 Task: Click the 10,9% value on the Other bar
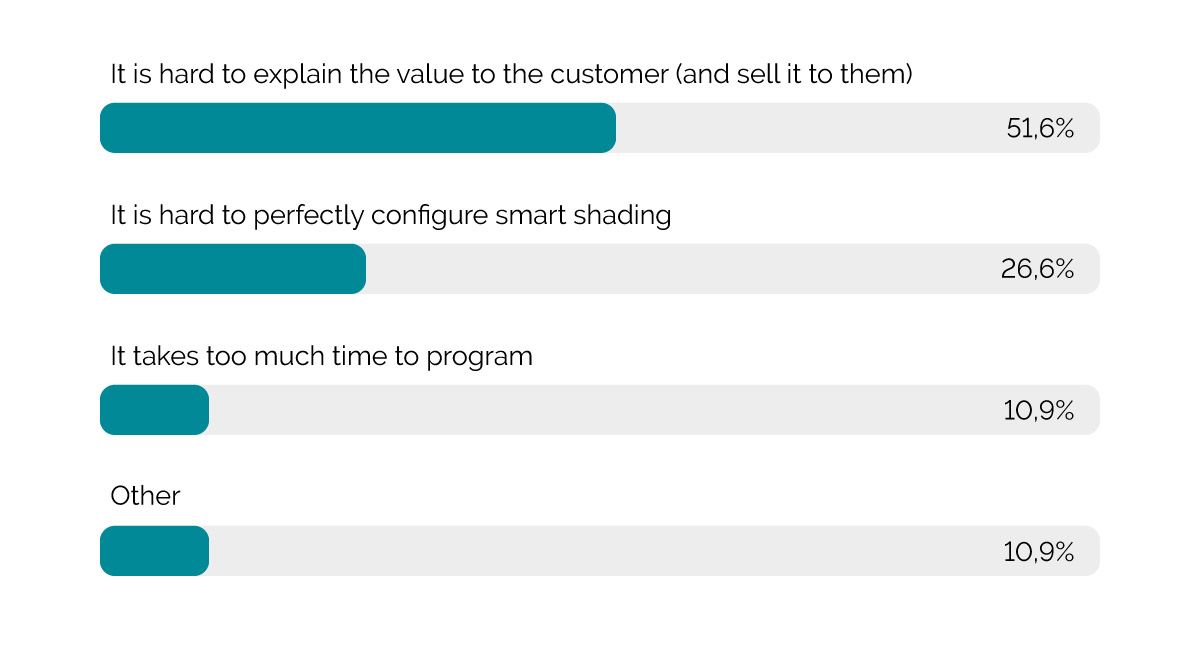tap(1038, 551)
